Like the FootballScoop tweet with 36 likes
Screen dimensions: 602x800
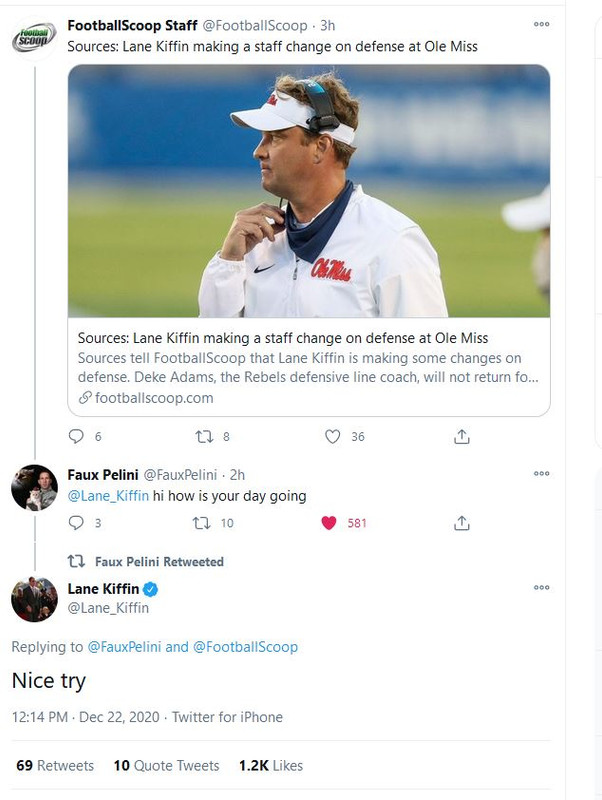tap(332, 437)
